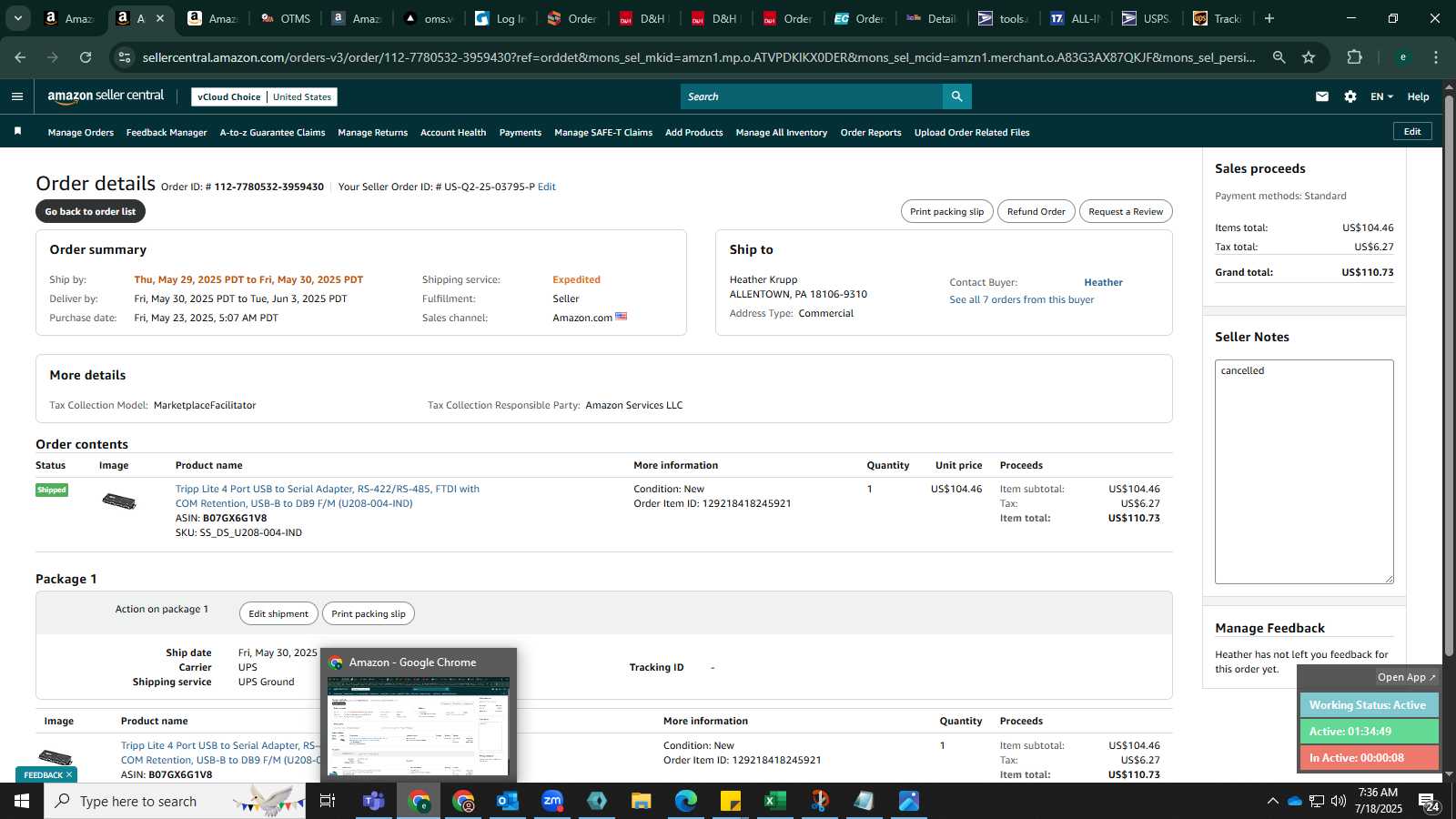Click Request a Review button
The width and height of the screenshot is (1456, 819).
coord(1126,211)
